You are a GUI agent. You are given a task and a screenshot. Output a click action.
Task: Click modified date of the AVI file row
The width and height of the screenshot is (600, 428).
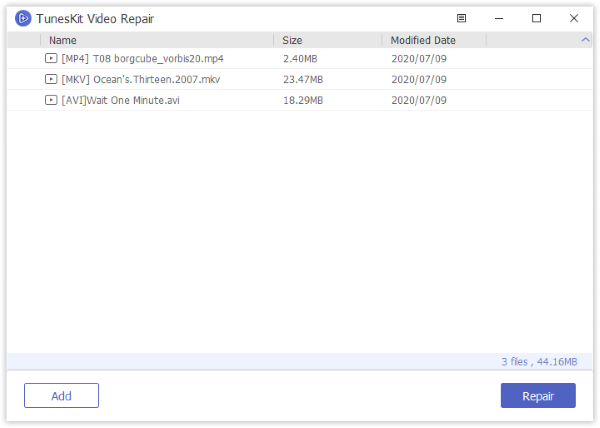click(419, 100)
